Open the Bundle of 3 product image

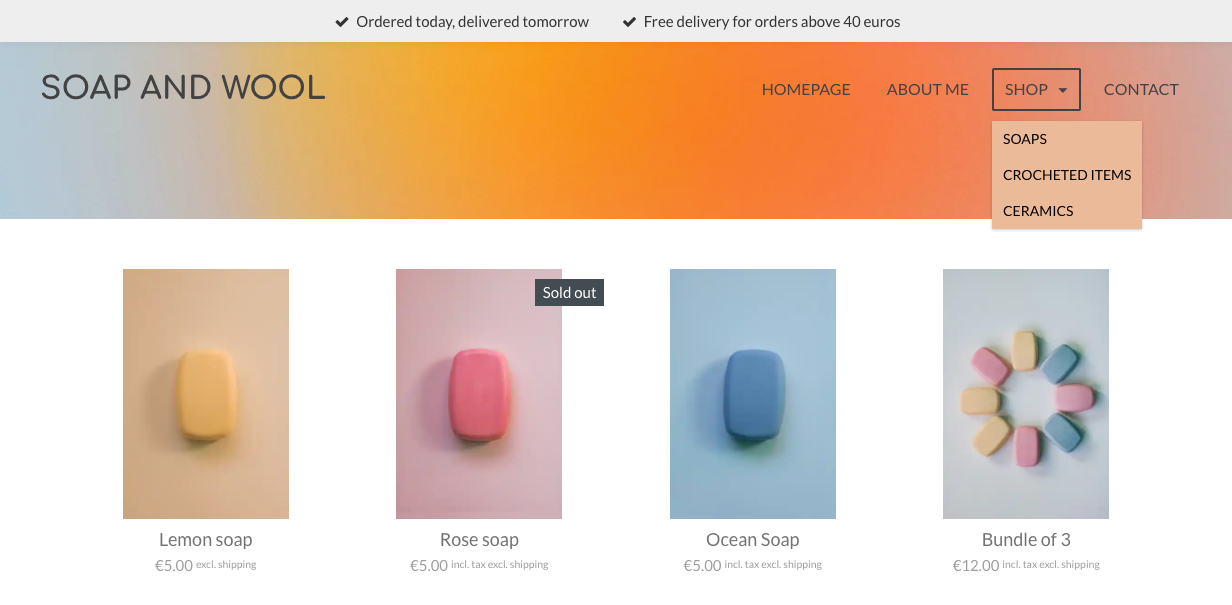click(1026, 394)
